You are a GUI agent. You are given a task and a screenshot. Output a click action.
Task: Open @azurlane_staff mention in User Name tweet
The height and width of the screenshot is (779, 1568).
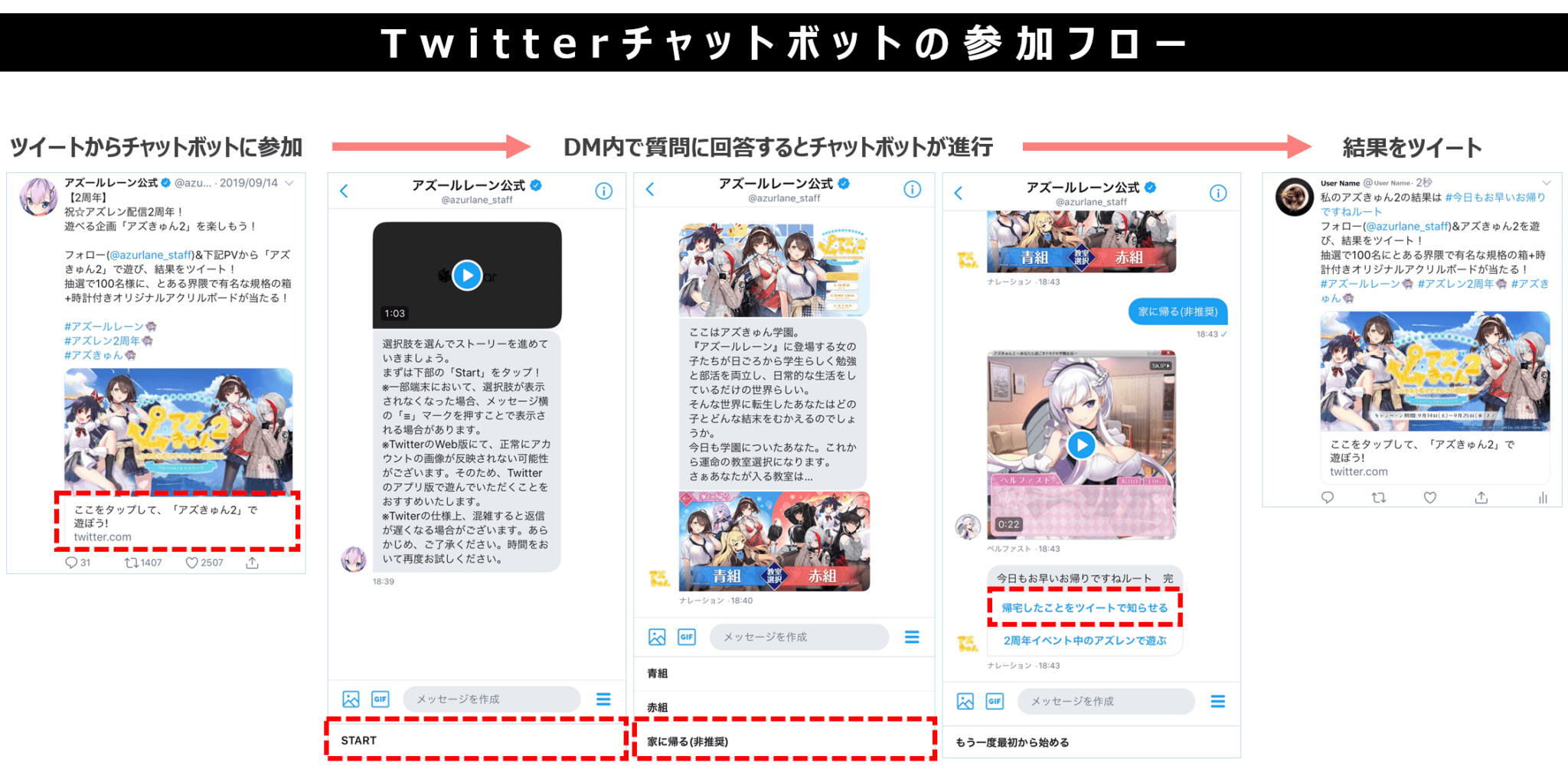point(1408,227)
